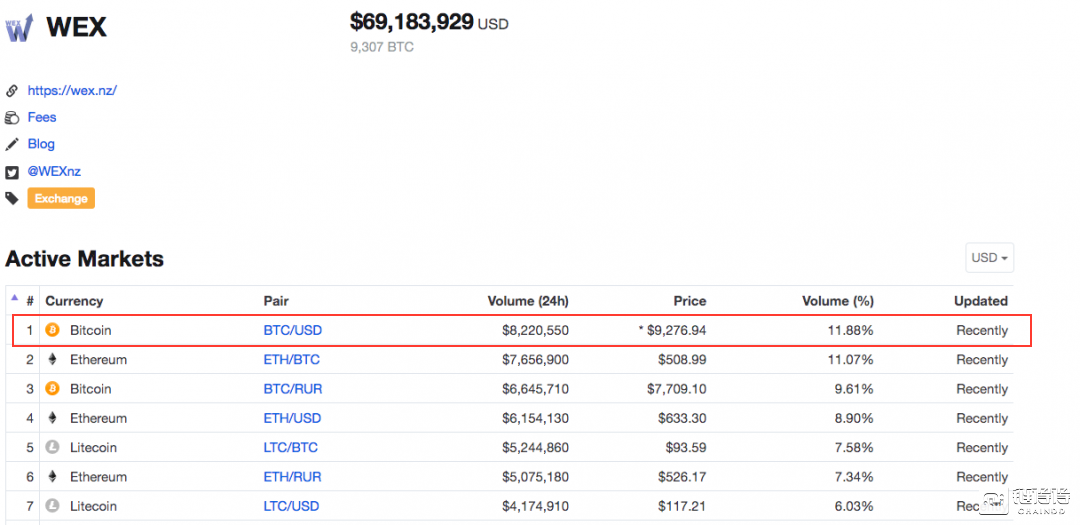Open the BTC/USD pair link
The image size is (1080, 525).
coord(293,330)
